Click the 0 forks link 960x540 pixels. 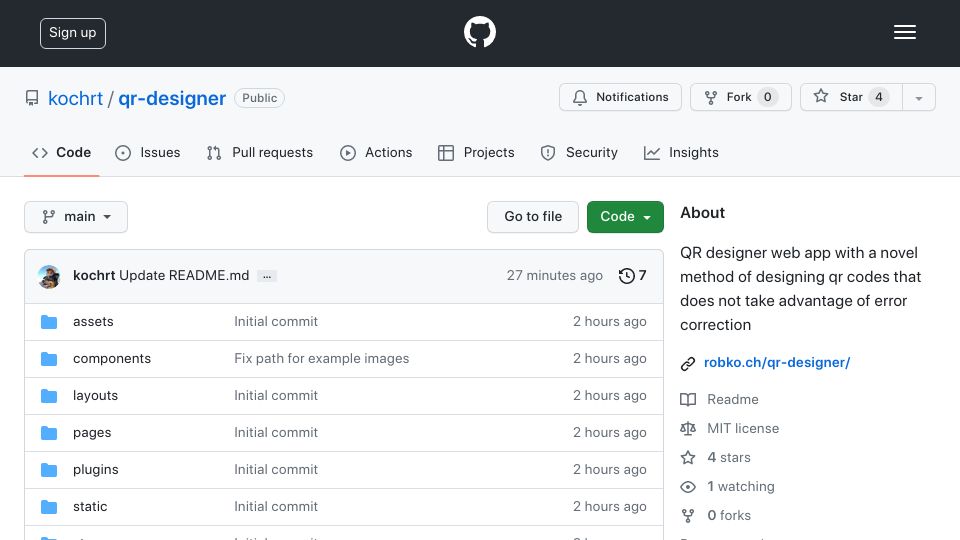[729, 516]
